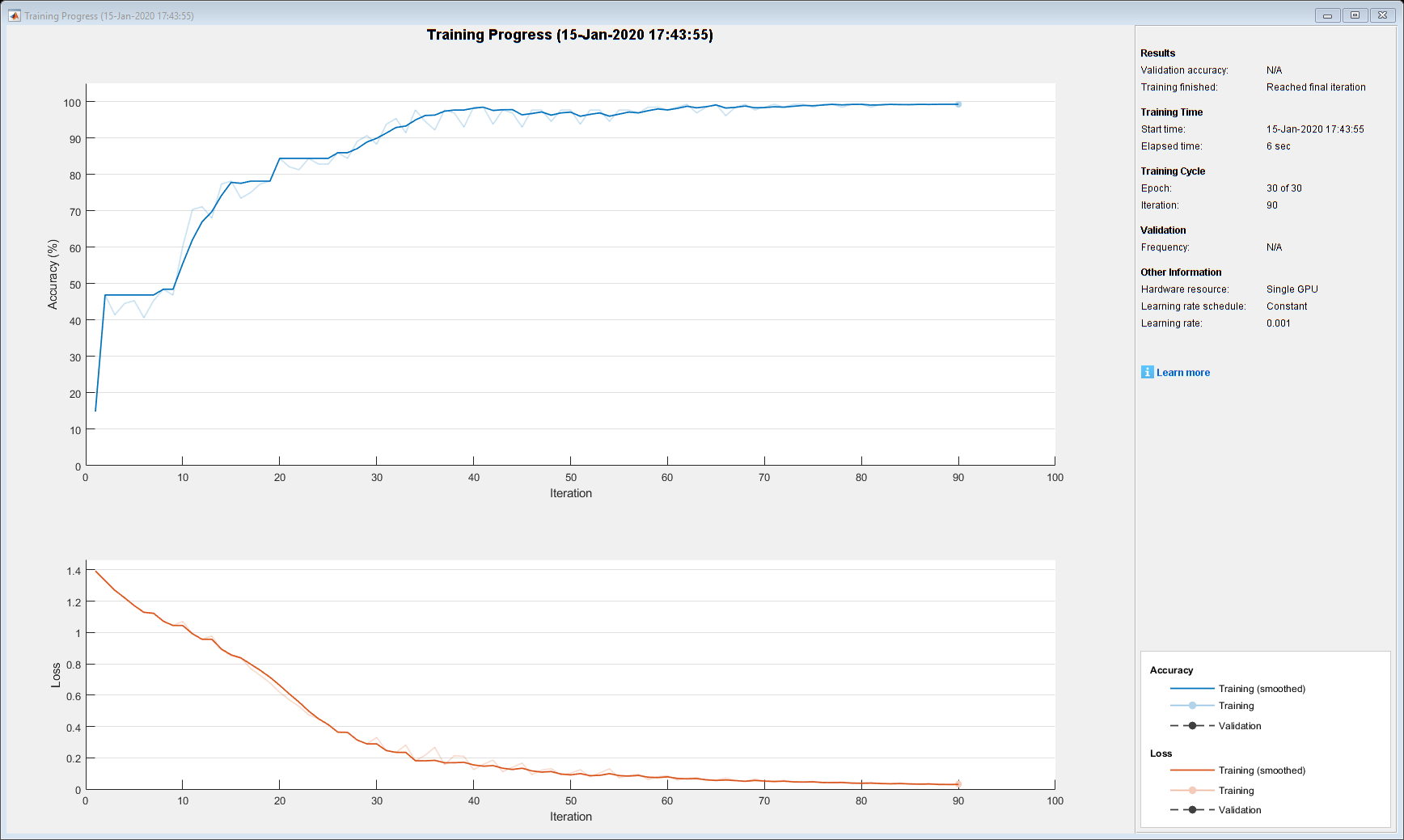The width and height of the screenshot is (1404, 840).
Task: Click the Learning rate value 0.001
Action: point(1279,323)
